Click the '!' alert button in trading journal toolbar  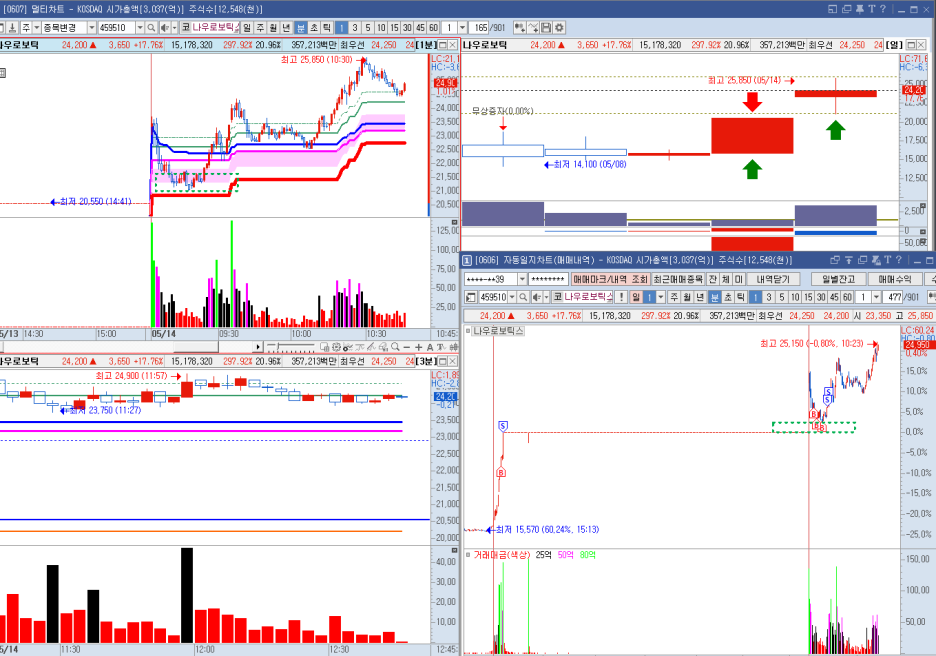(621, 297)
